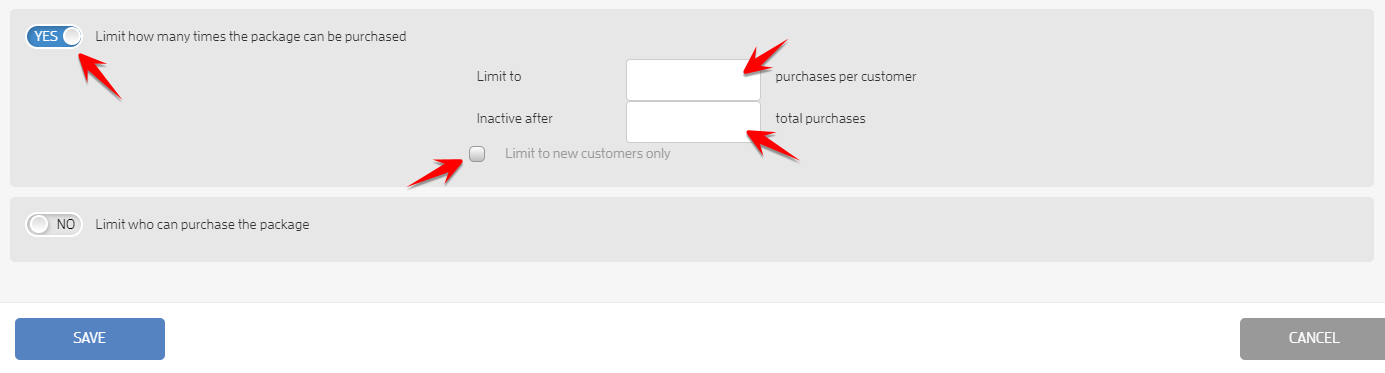
Task: Click the white knob of the YES toggle
Action: click(x=71, y=36)
